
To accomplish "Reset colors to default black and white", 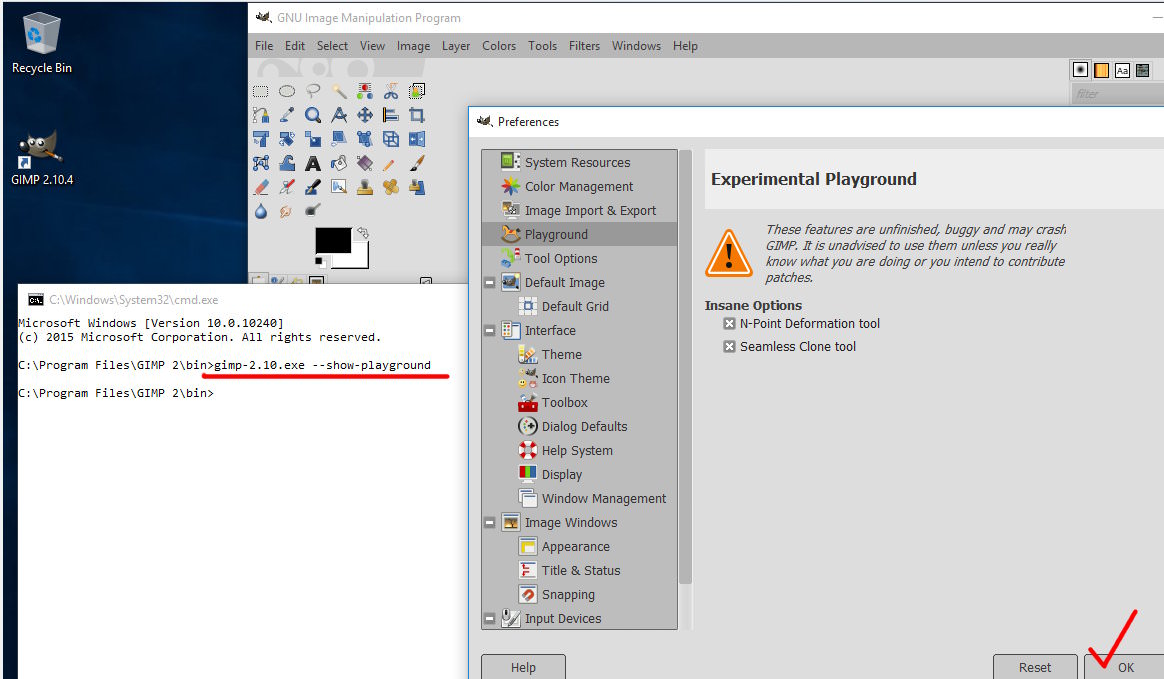I will point(319,262).
